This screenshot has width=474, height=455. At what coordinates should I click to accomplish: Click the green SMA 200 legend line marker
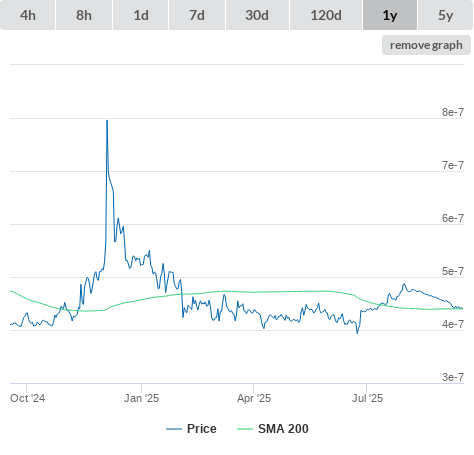pos(245,429)
